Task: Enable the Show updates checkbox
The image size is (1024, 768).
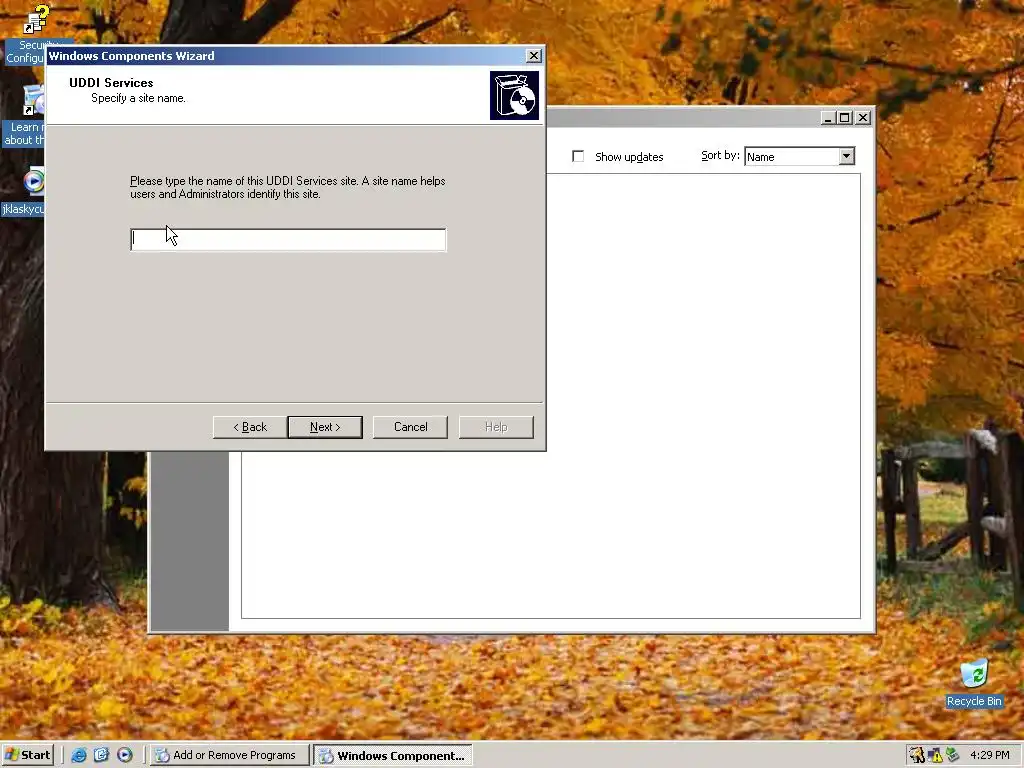Action: pos(578,156)
